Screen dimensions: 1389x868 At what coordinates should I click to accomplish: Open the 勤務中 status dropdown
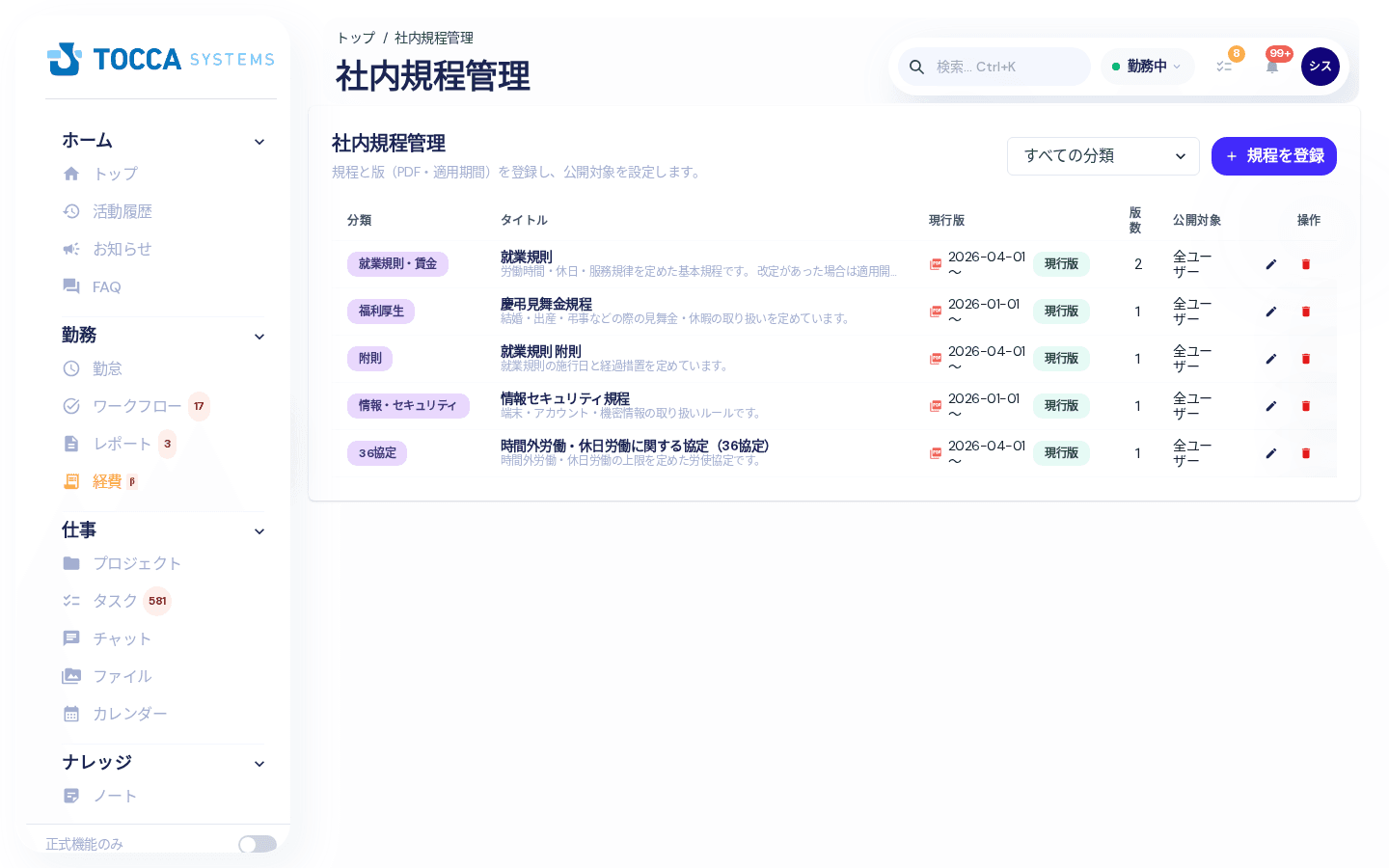[x=1147, y=67]
